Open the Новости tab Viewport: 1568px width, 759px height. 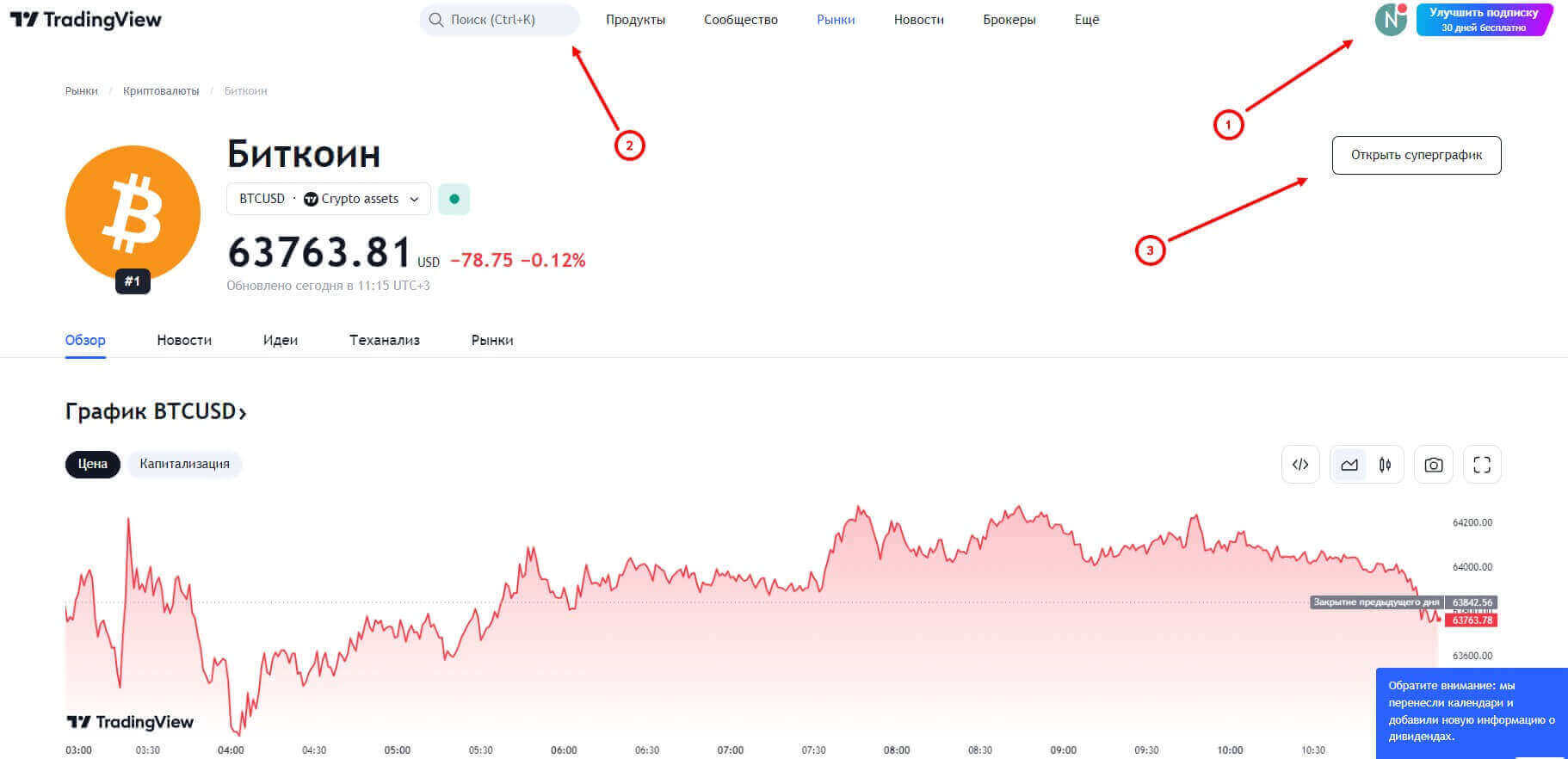(x=184, y=340)
